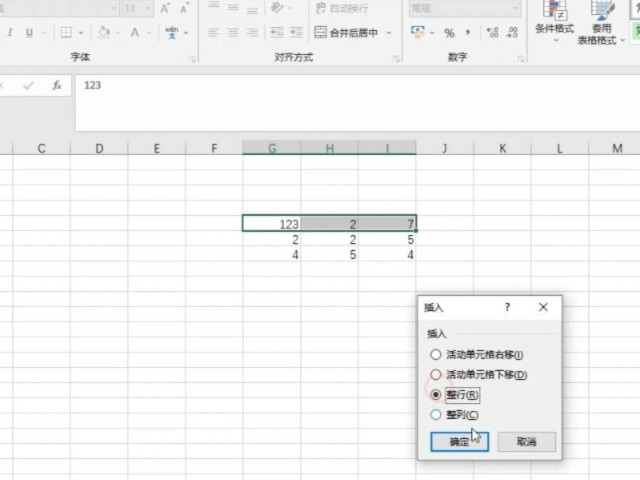Click the increase indent icon
The width and height of the screenshot is (640, 480).
[296, 32]
